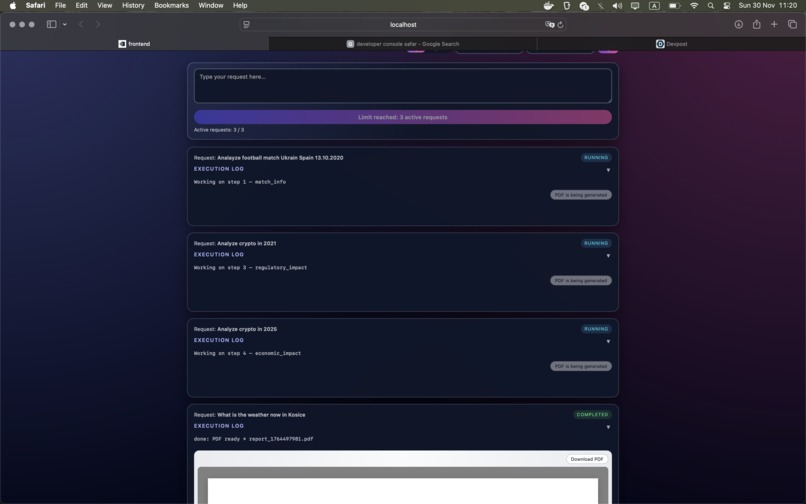Open the keyboard input source menu
This screenshot has width=806, height=504.
pyautogui.click(x=654, y=6)
